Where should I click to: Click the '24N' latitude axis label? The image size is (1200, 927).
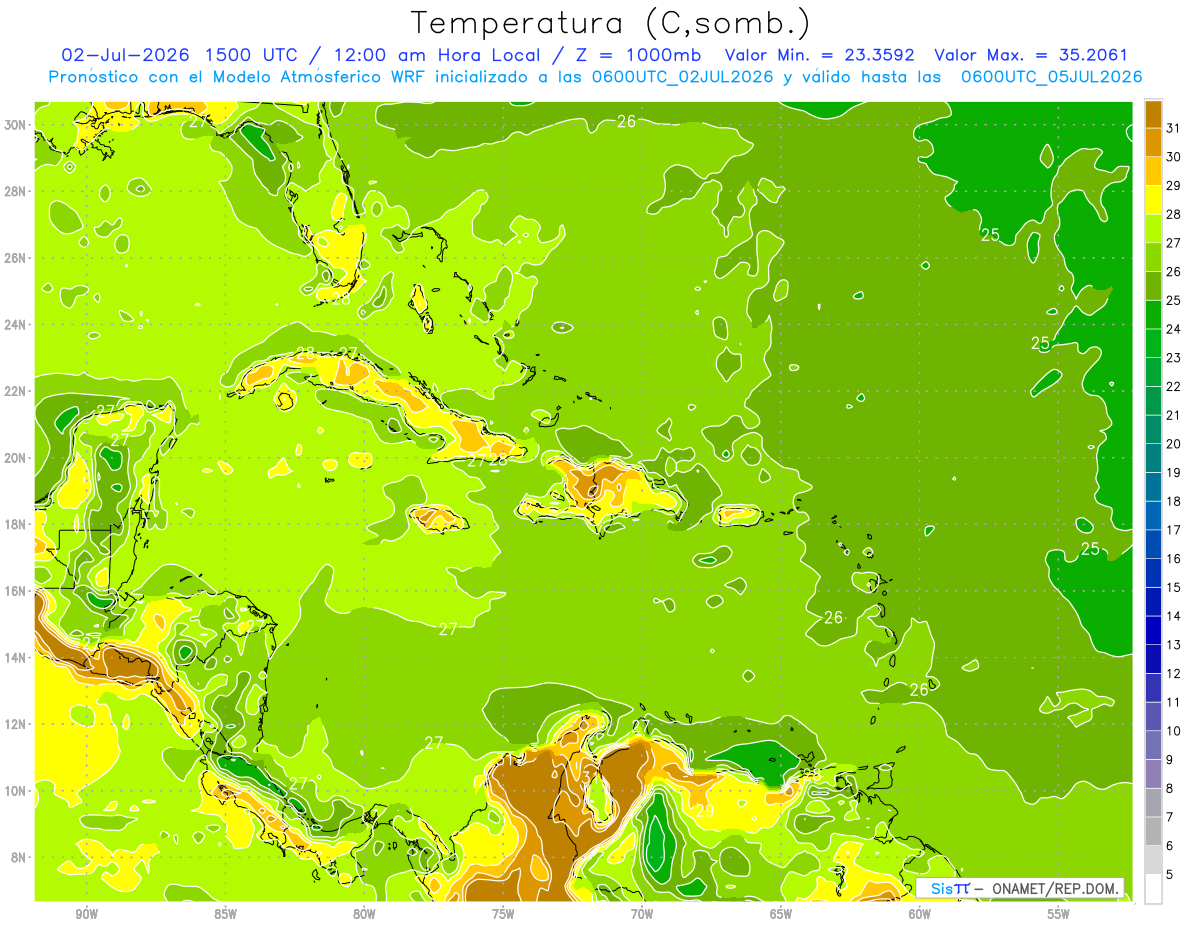(x=15, y=324)
